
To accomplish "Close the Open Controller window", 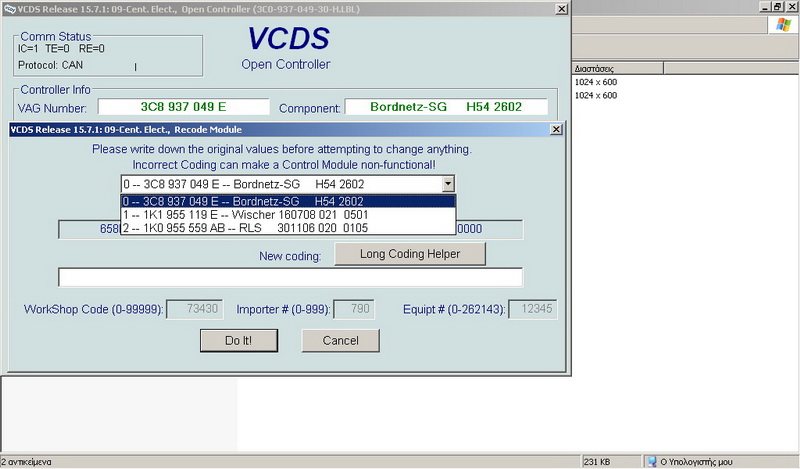I will tap(561, 9).
